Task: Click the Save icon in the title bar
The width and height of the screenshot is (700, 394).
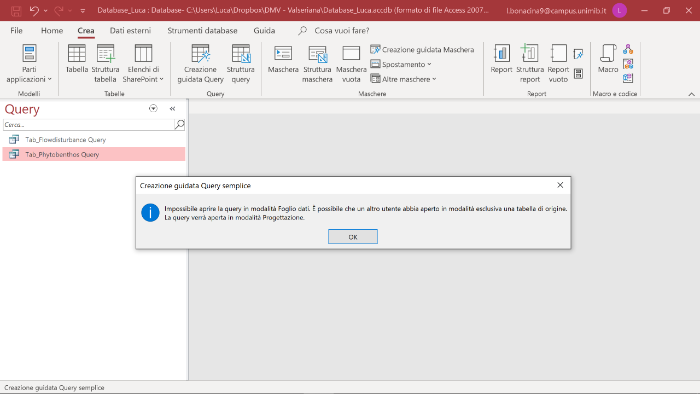Action: tap(16, 11)
